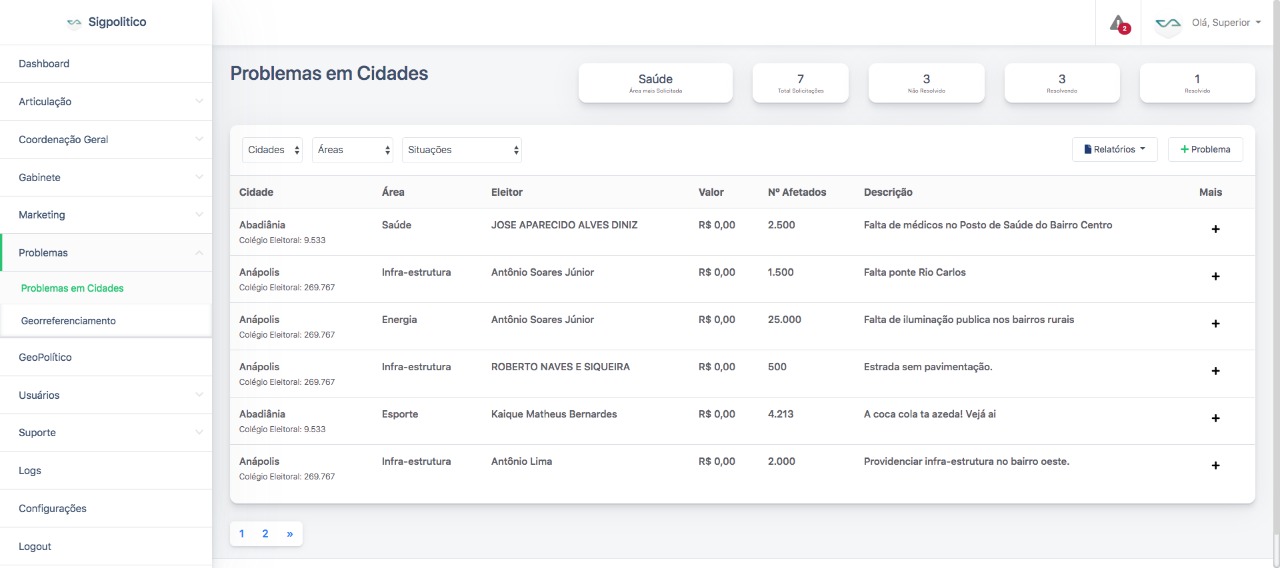Click the notification alert icon with badge
The height and width of the screenshot is (568, 1280).
[x=1119, y=23]
